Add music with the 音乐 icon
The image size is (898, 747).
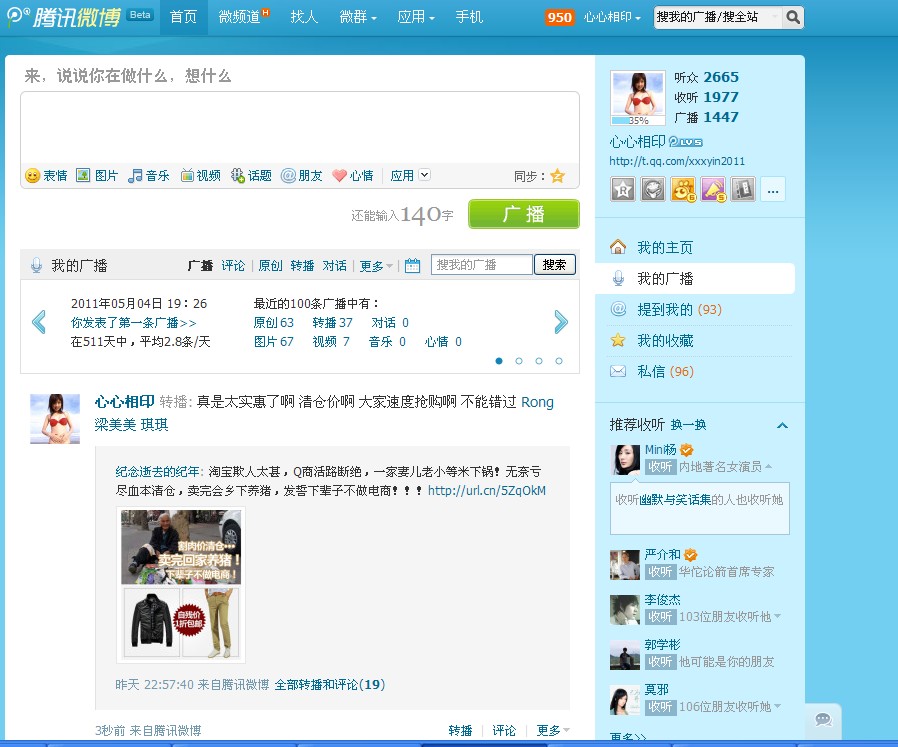148,176
